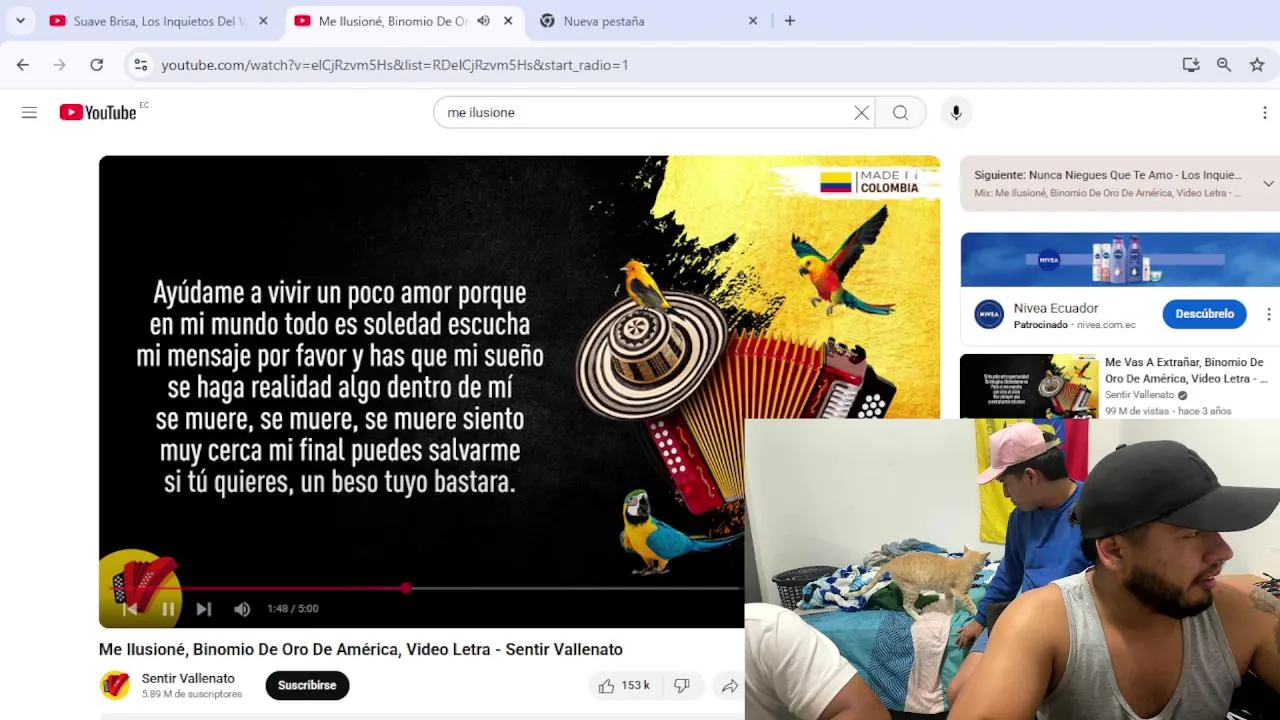Install YouTube app icon in address bar
Screen dimensions: 1280x720
[1190, 65]
